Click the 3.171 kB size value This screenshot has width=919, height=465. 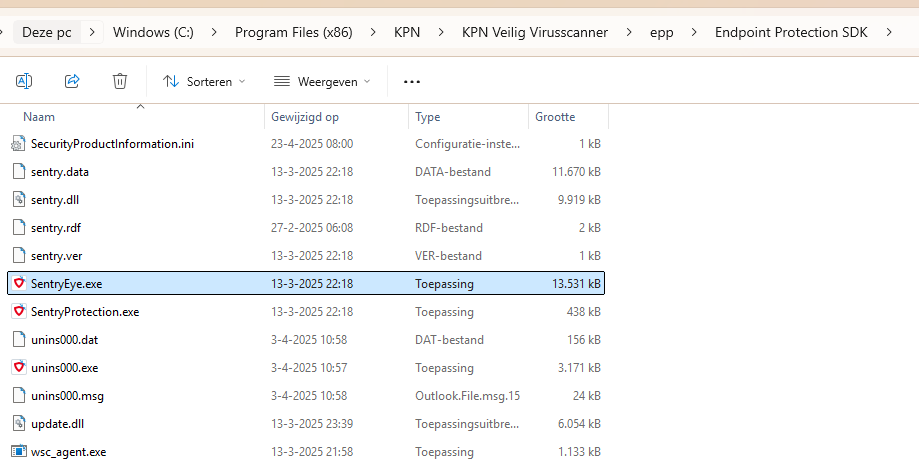coord(579,368)
